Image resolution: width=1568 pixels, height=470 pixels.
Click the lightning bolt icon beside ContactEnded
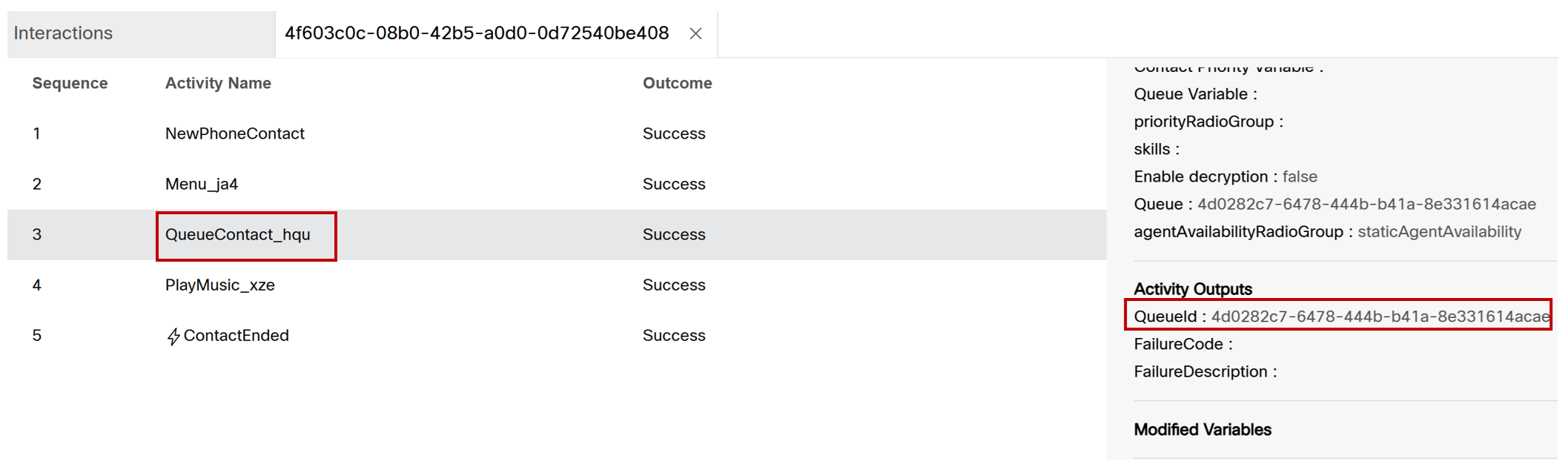(x=173, y=337)
